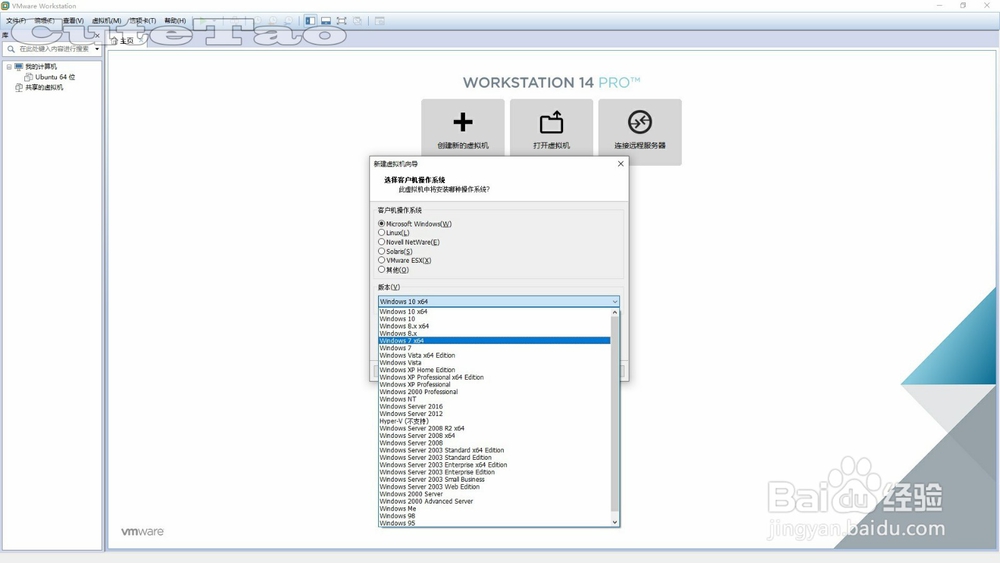Pick Hyper-V (不支持) in the list

point(494,421)
